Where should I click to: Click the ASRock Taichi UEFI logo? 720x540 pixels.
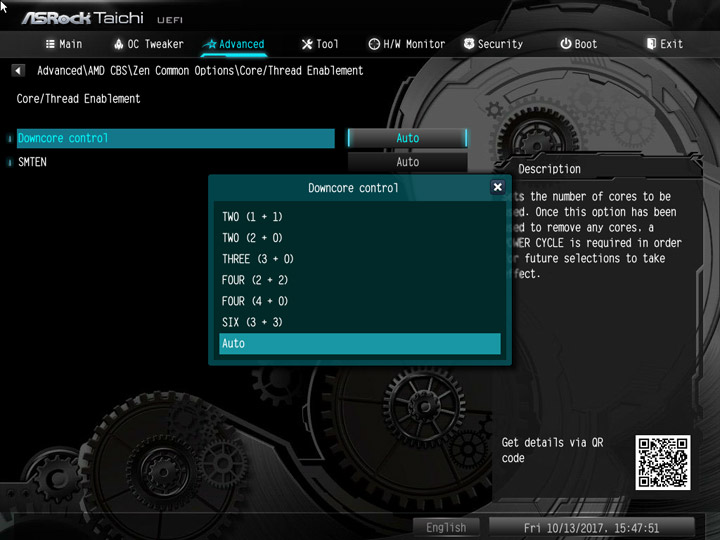tap(102, 18)
